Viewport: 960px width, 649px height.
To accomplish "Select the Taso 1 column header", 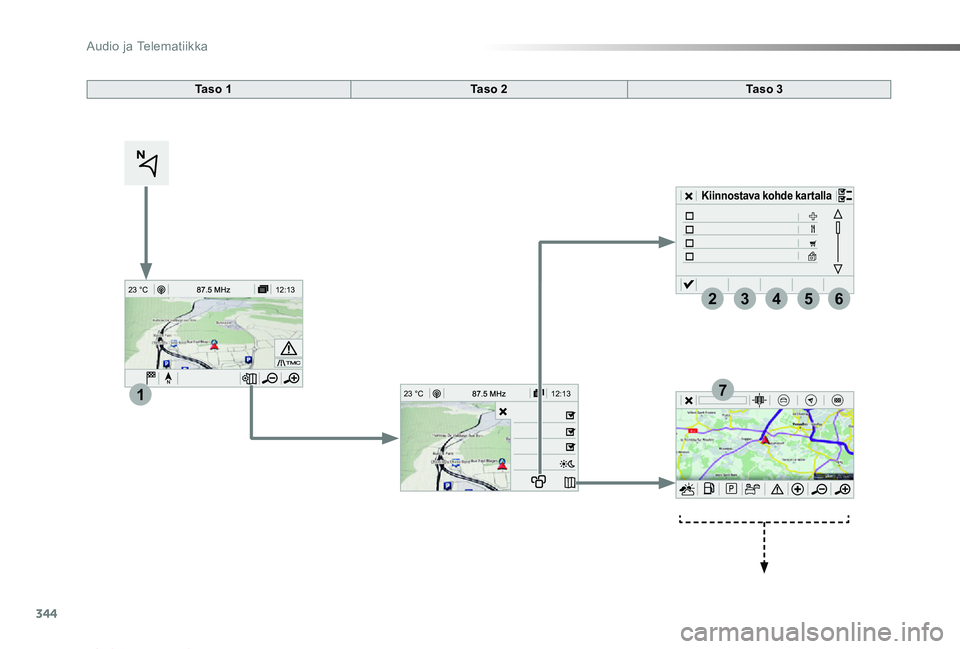I will pyautogui.click(x=219, y=89).
